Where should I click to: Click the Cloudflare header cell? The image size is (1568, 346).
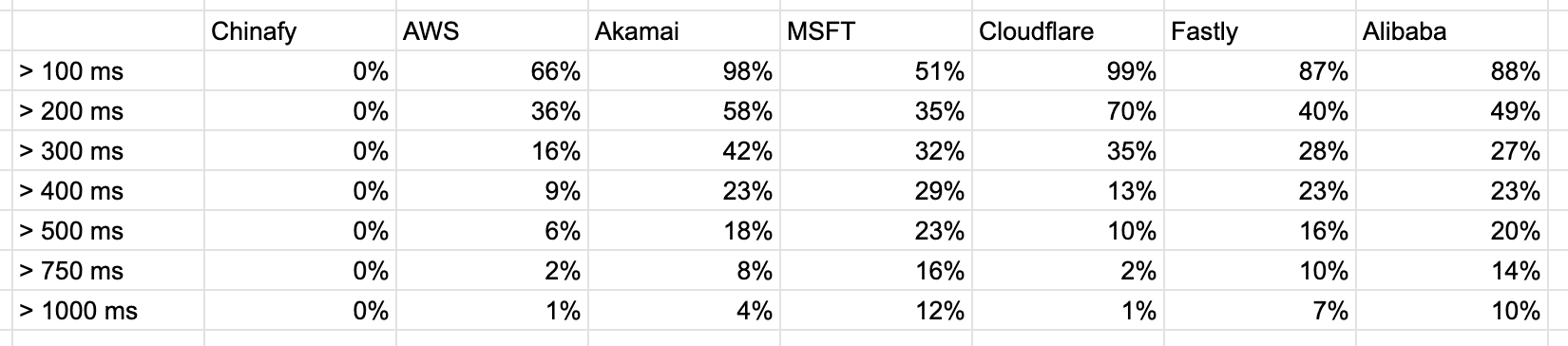pyautogui.click(x=1067, y=31)
